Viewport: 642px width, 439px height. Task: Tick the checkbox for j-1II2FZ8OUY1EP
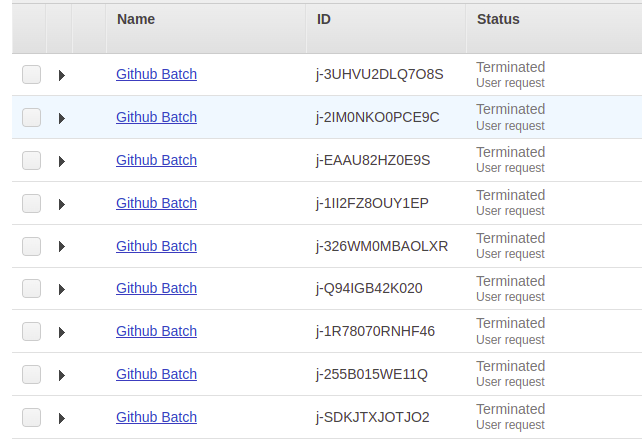tap(32, 204)
